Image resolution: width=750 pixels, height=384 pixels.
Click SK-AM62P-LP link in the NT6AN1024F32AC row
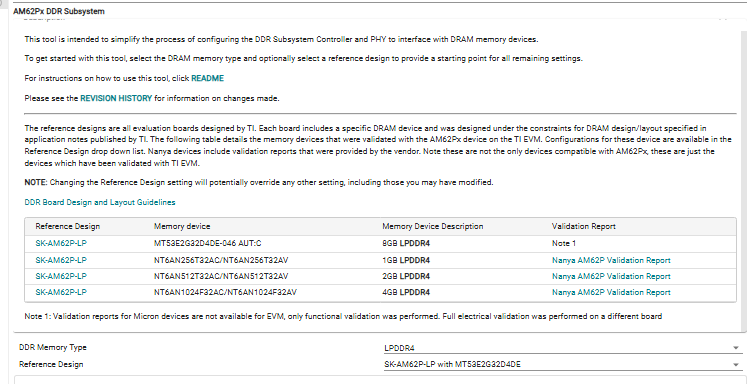click(x=61, y=292)
